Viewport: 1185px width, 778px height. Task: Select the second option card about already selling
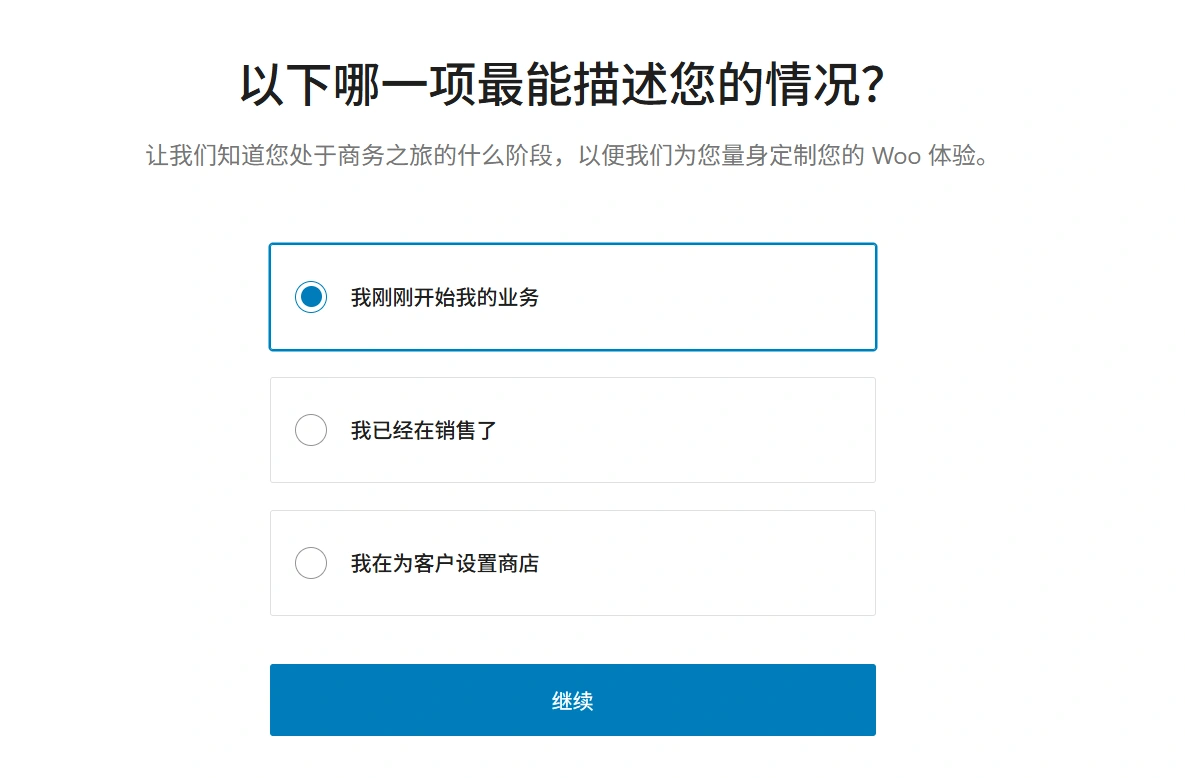(x=572, y=430)
